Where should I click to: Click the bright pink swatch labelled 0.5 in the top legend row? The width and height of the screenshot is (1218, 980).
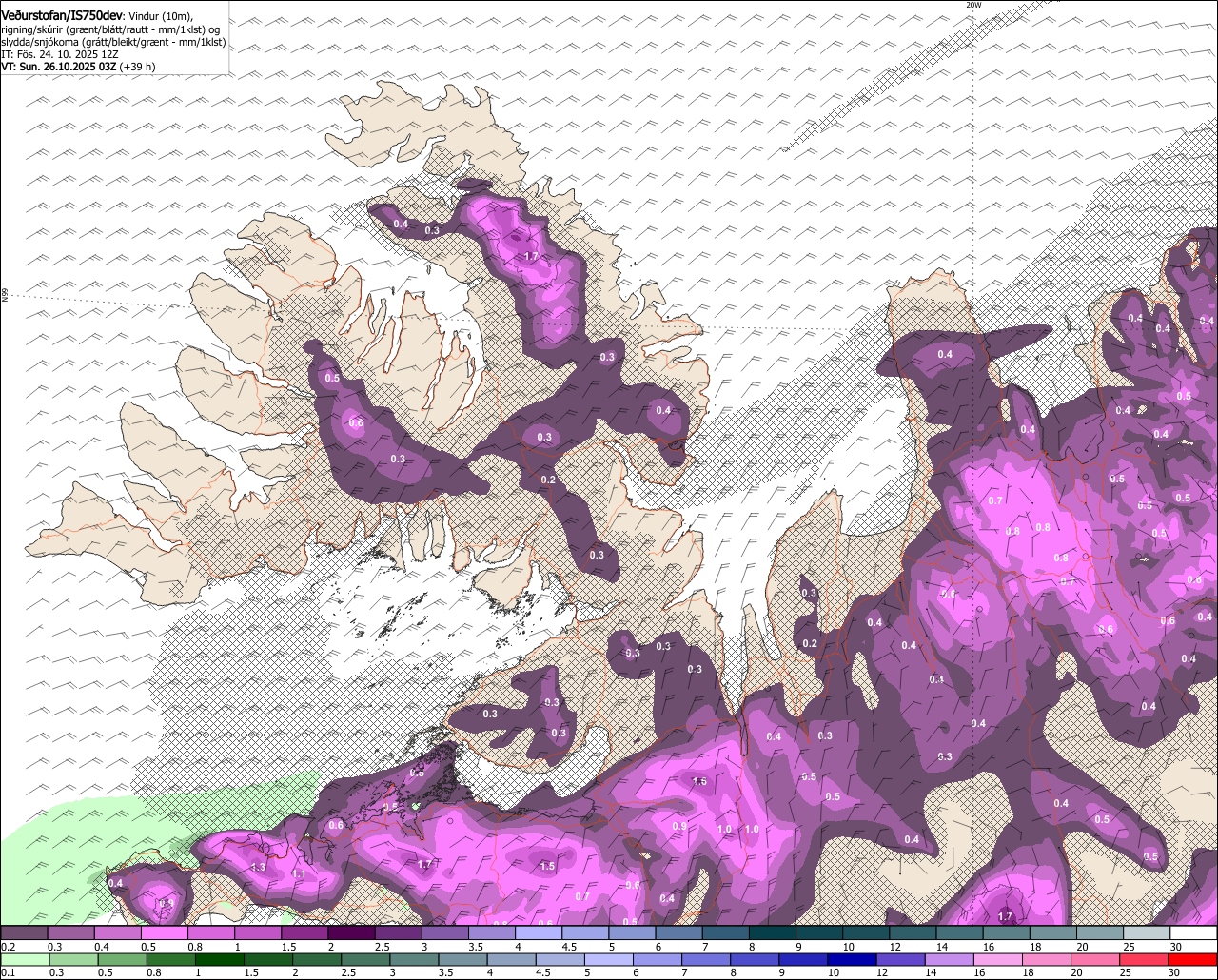tap(164, 933)
